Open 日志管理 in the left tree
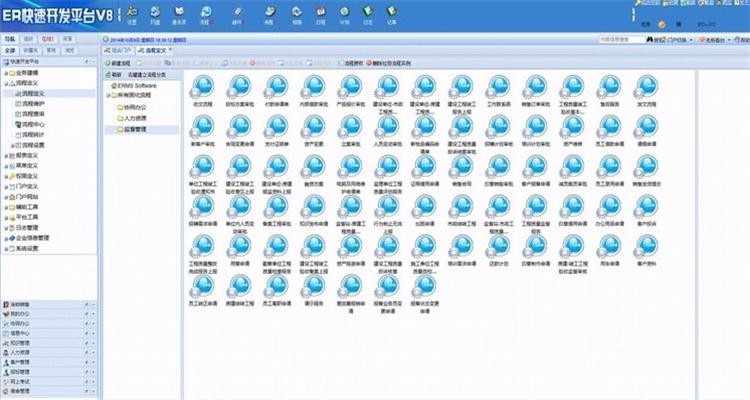Viewport: 750px width, 400px height. [x=27, y=228]
